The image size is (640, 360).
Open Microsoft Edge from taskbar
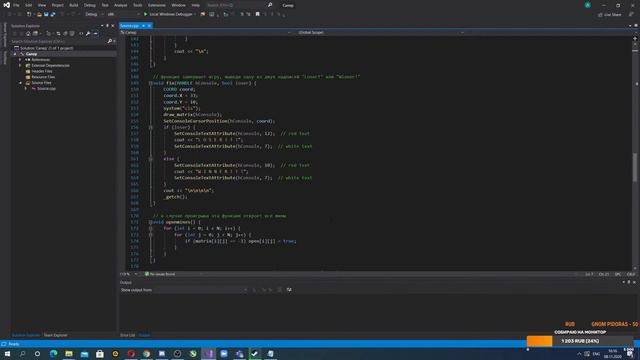click(53, 354)
